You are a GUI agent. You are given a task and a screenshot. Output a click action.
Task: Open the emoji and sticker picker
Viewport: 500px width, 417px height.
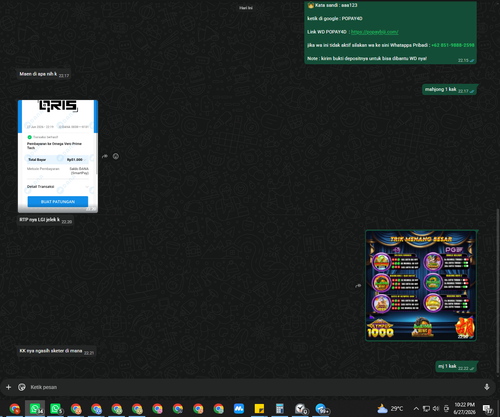click(x=22, y=387)
